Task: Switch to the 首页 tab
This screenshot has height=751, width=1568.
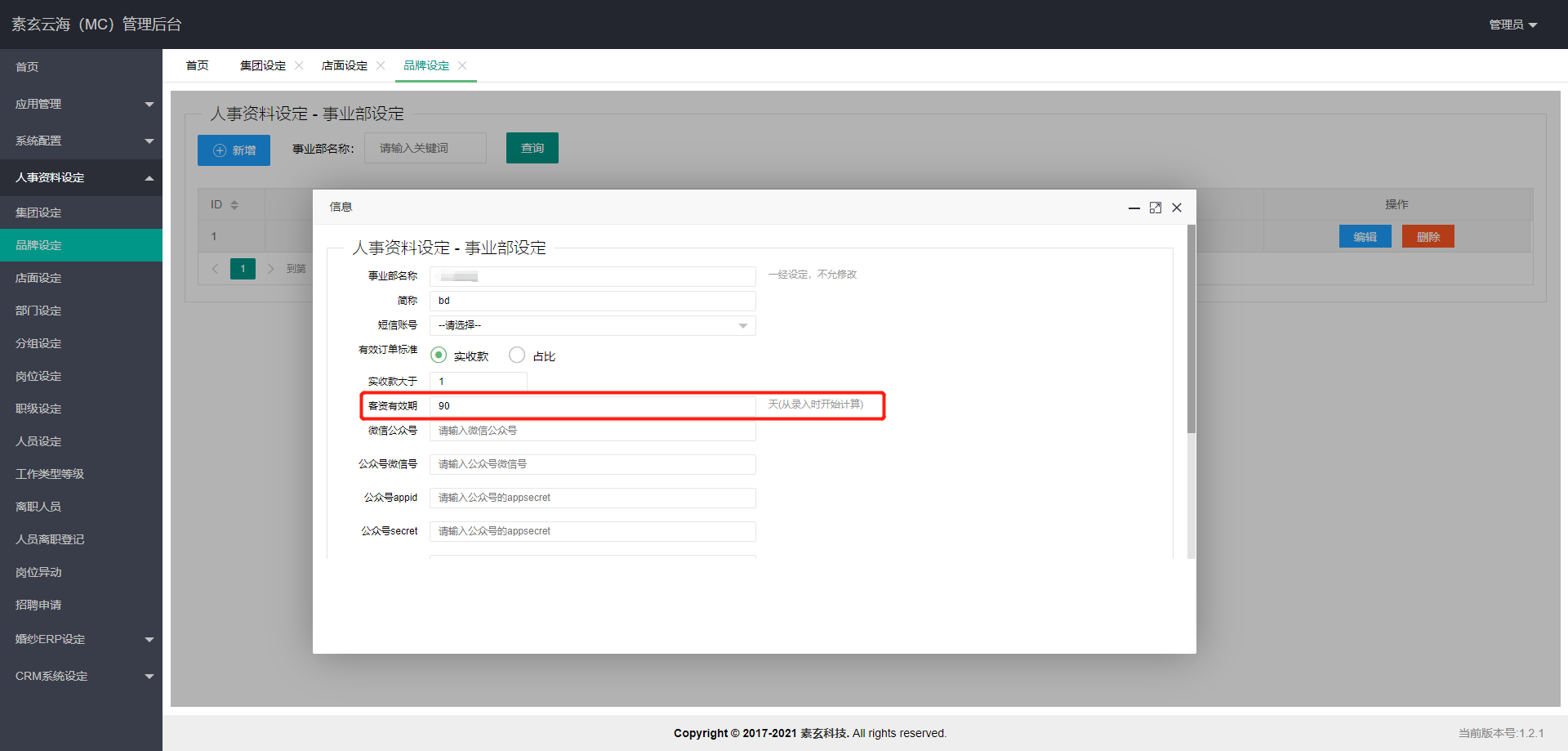Action: coord(197,65)
